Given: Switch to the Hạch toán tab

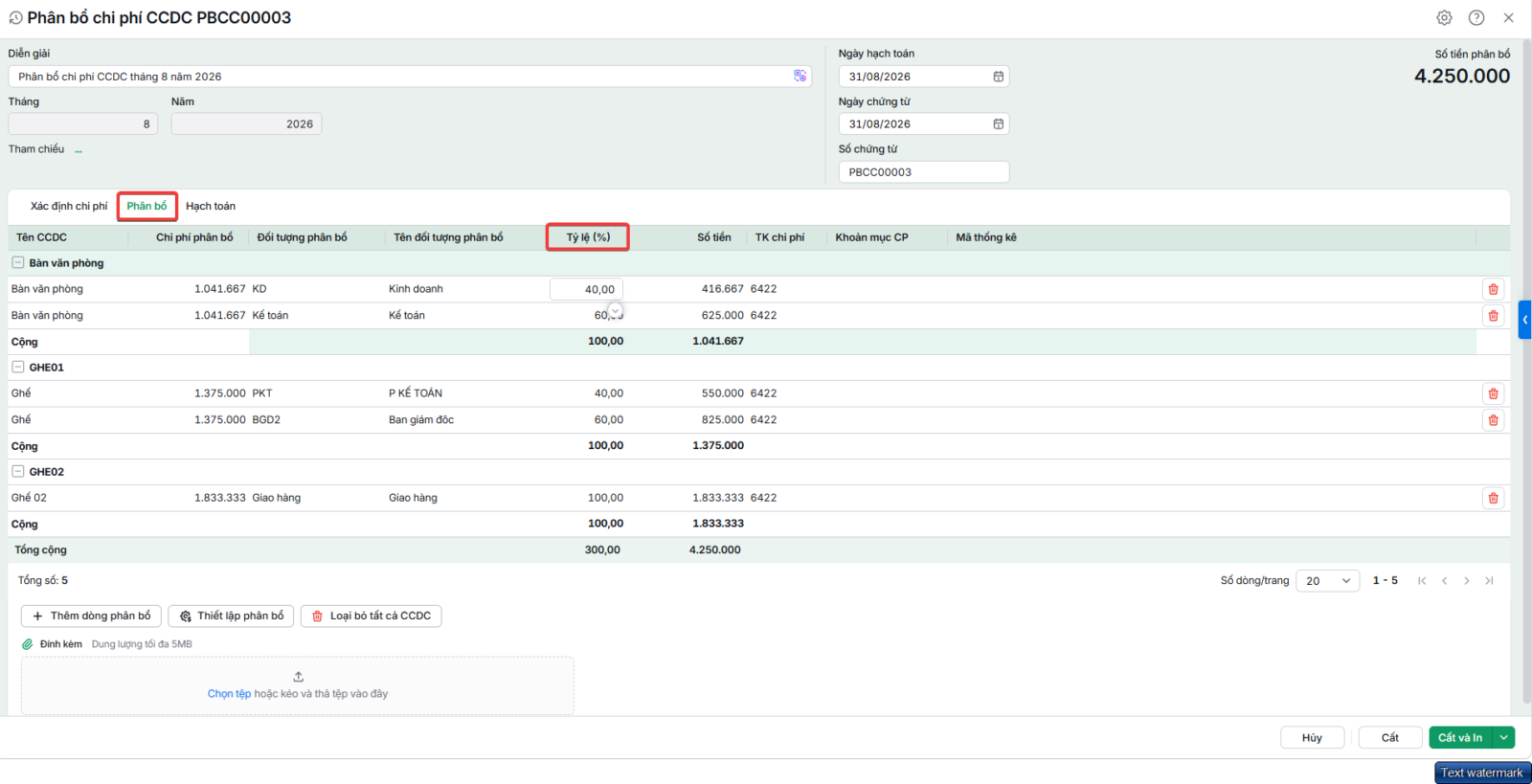Looking at the screenshot, I should 211,207.
